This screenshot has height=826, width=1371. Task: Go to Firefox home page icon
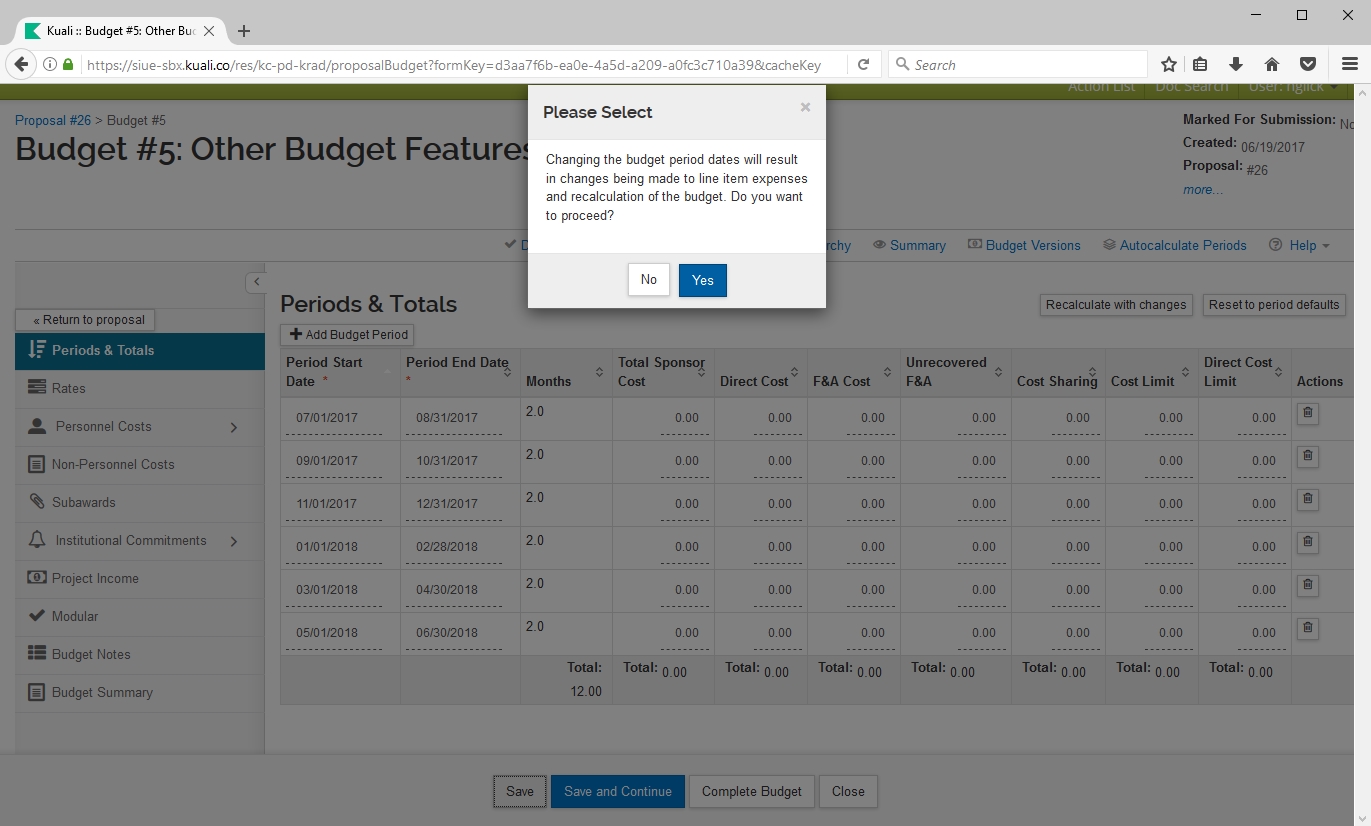1272,65
